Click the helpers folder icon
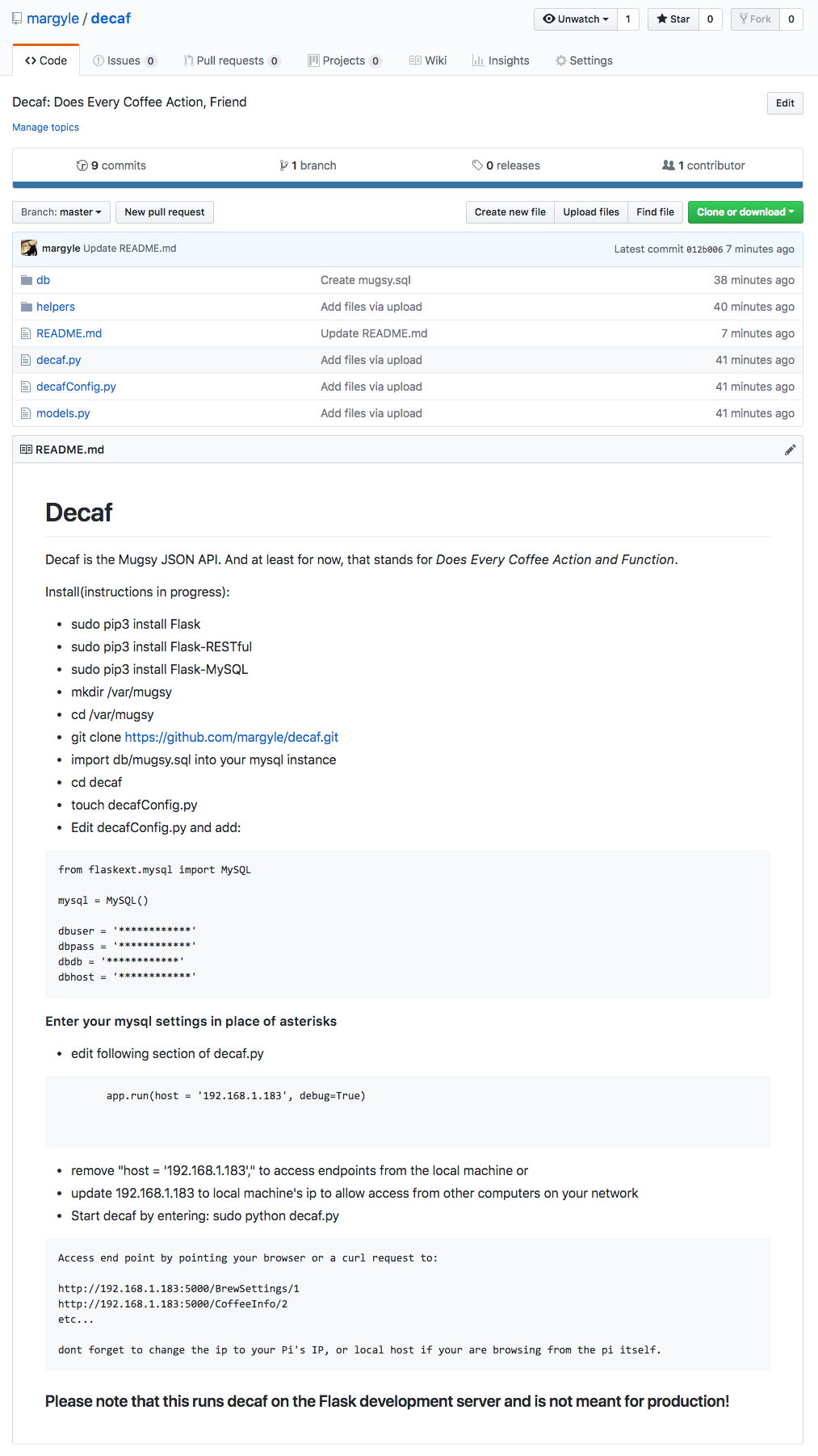This screenshot has height=1456, width=818. [27, 307]
